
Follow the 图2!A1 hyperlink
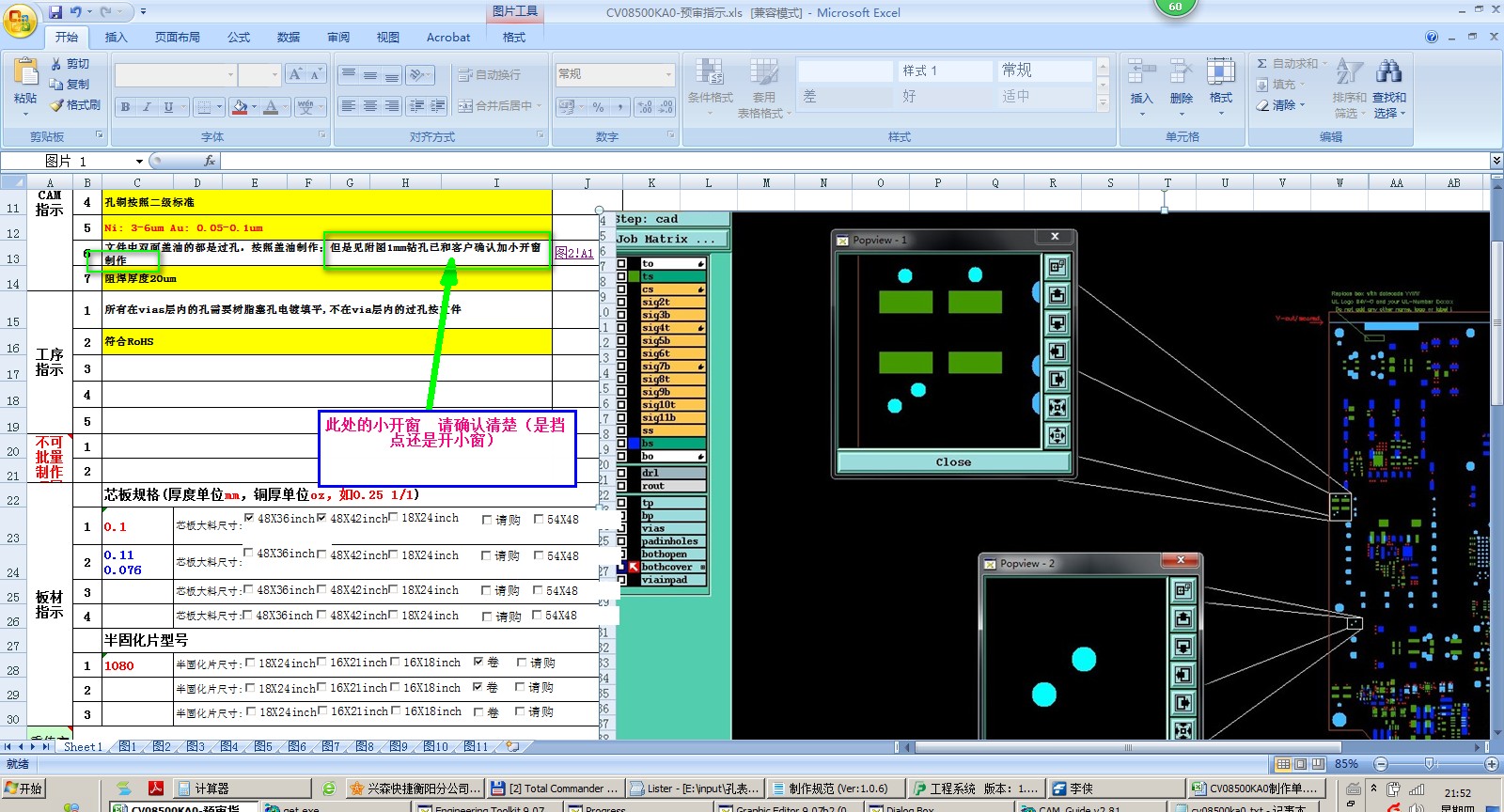(573, 253)
